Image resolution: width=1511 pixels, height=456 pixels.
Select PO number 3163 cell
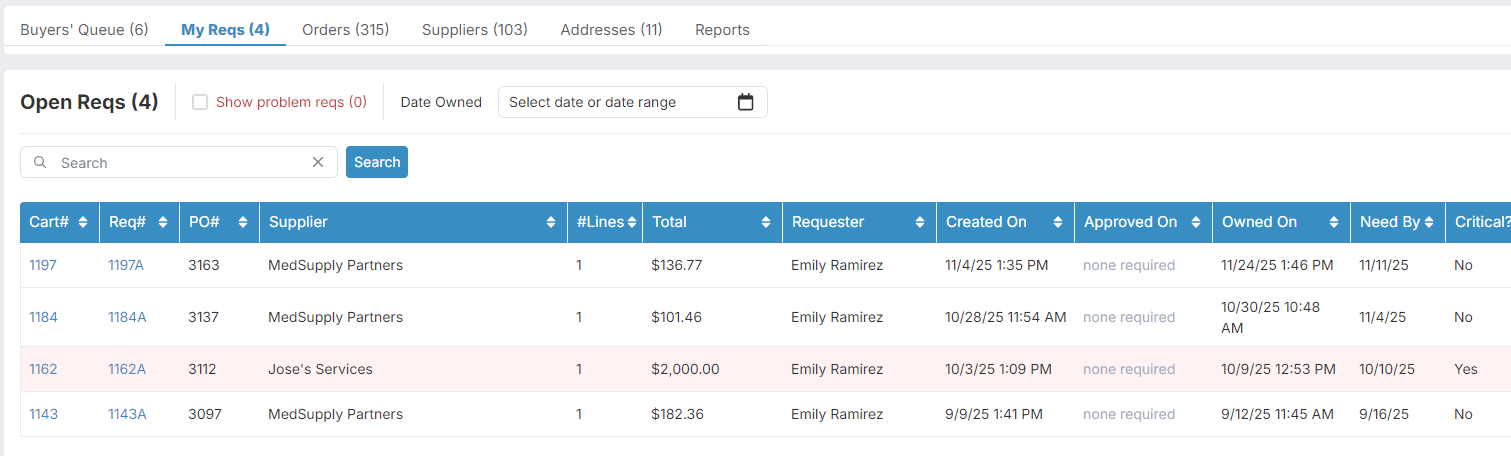[x=204, y=265]
